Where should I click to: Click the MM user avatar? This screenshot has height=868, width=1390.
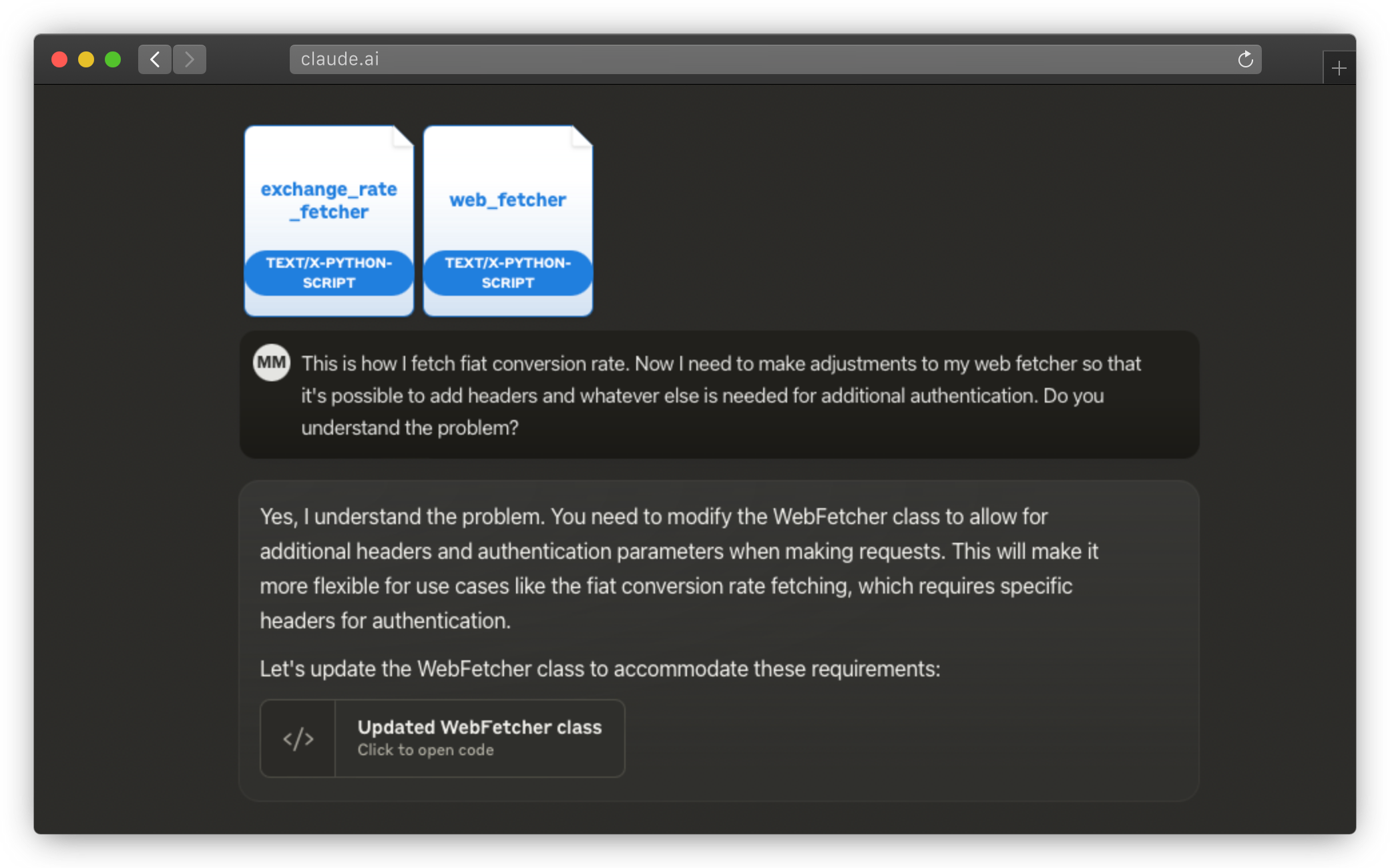[x=271, y=363]
